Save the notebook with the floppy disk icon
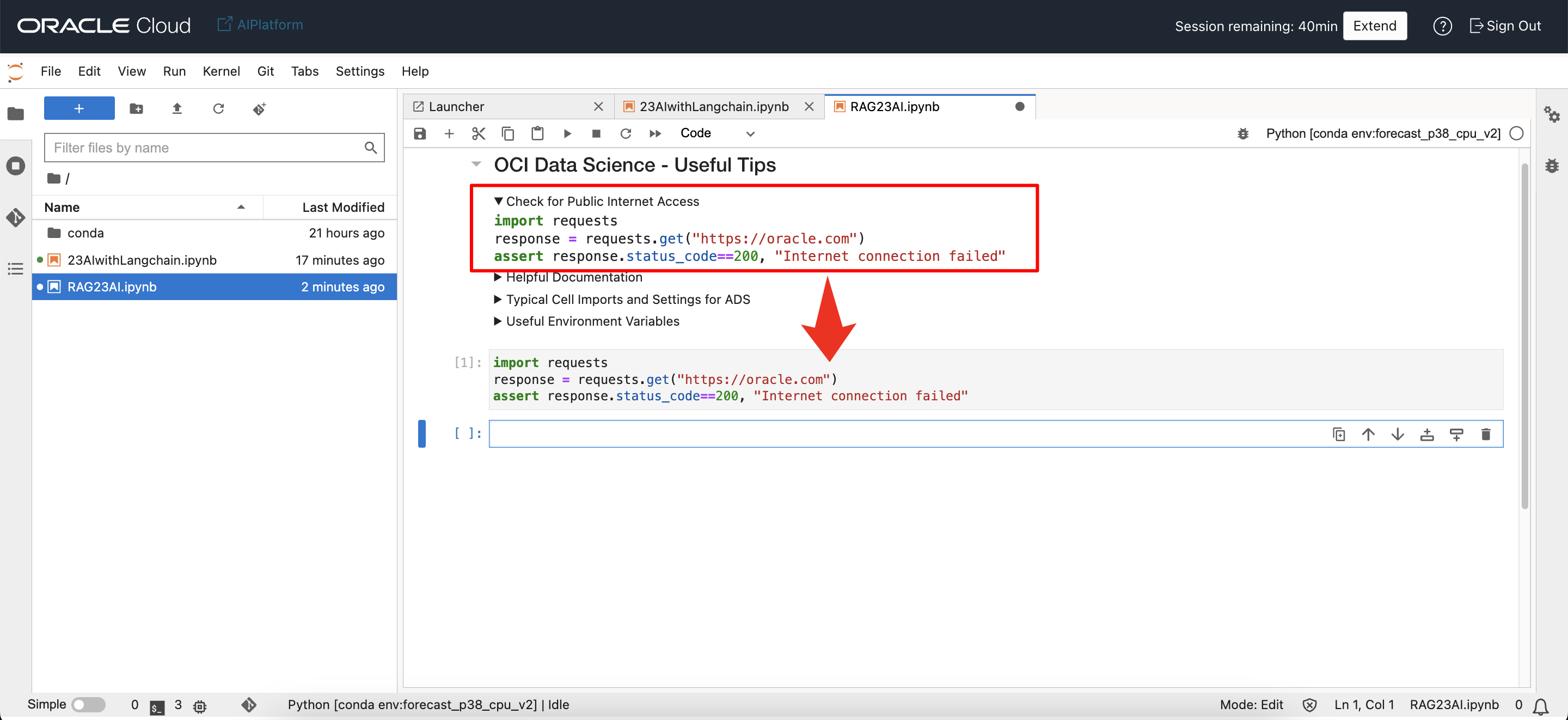Screen dimensions: 1568x720 pyautogui.click(x=419, y=133)
